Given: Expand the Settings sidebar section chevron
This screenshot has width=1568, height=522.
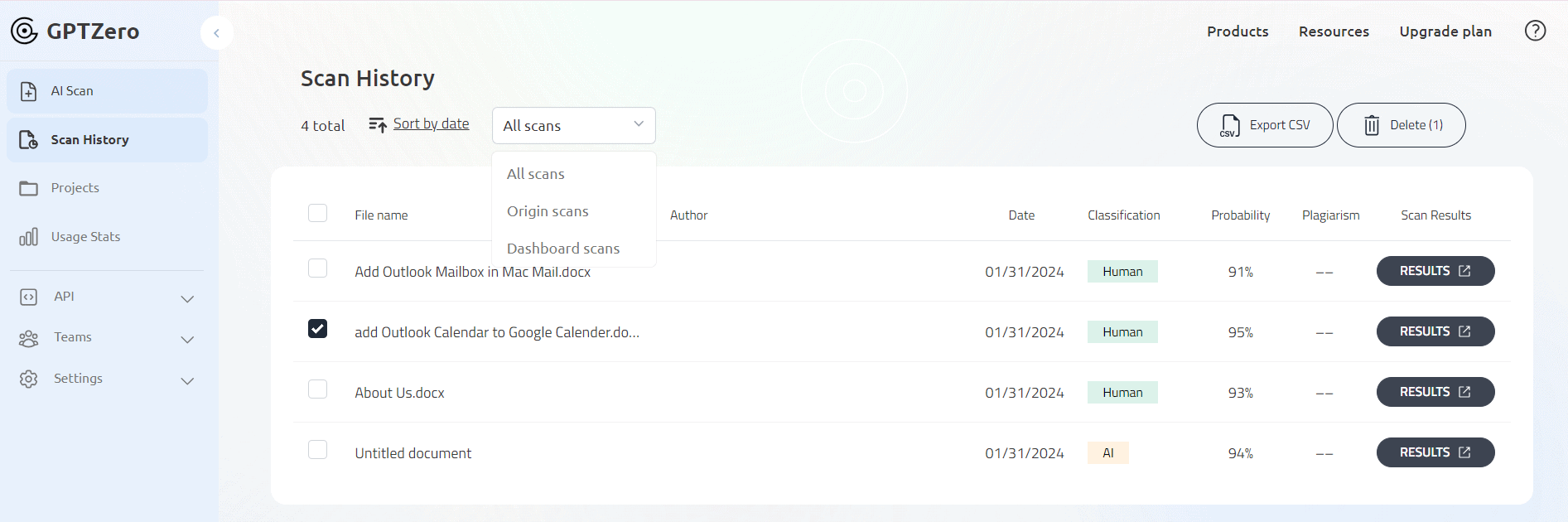Looking at the screenshot, I should click(187, 381).
